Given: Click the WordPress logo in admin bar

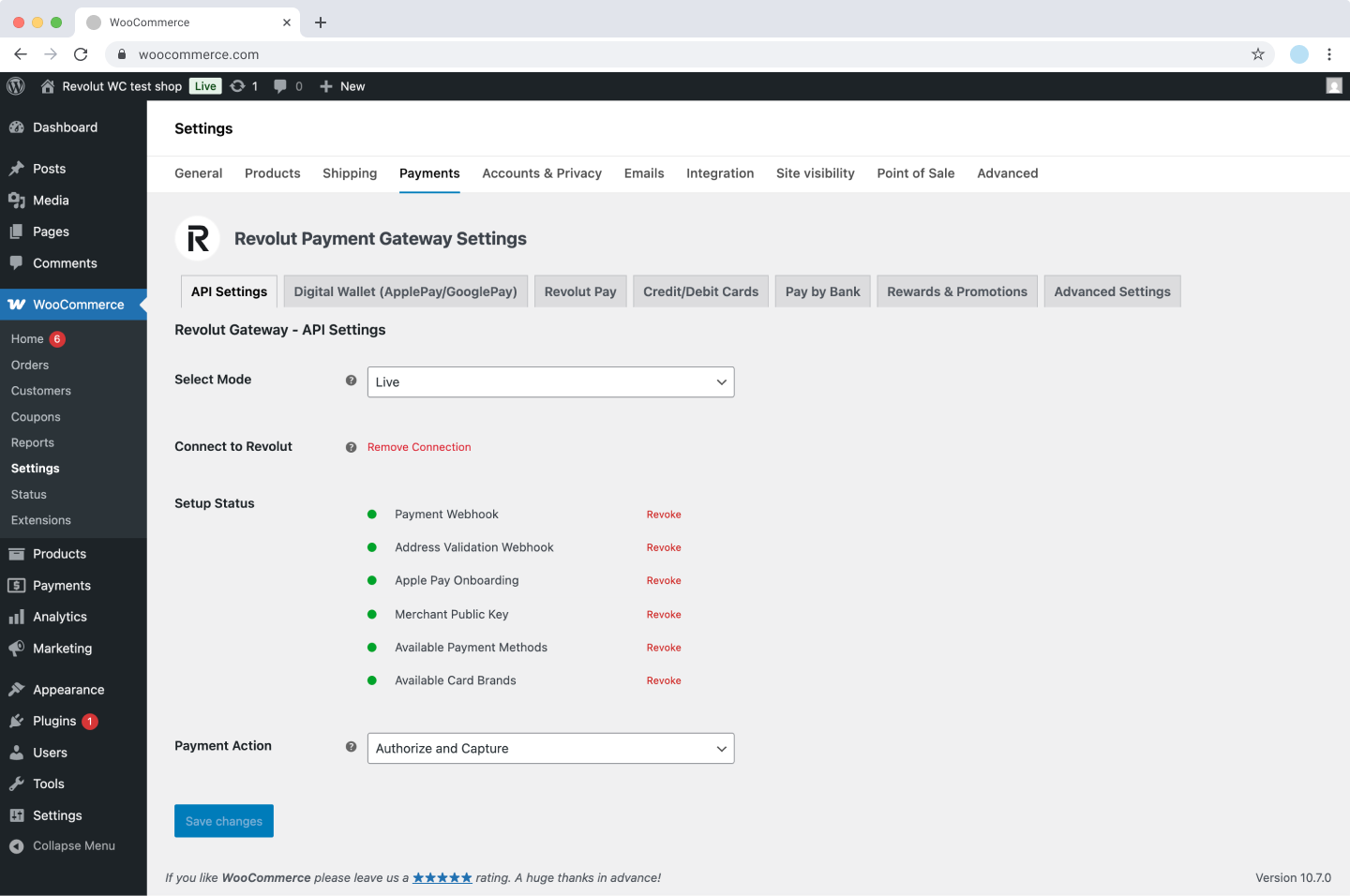Looking at the screenshot, I should tap(16, 86).
